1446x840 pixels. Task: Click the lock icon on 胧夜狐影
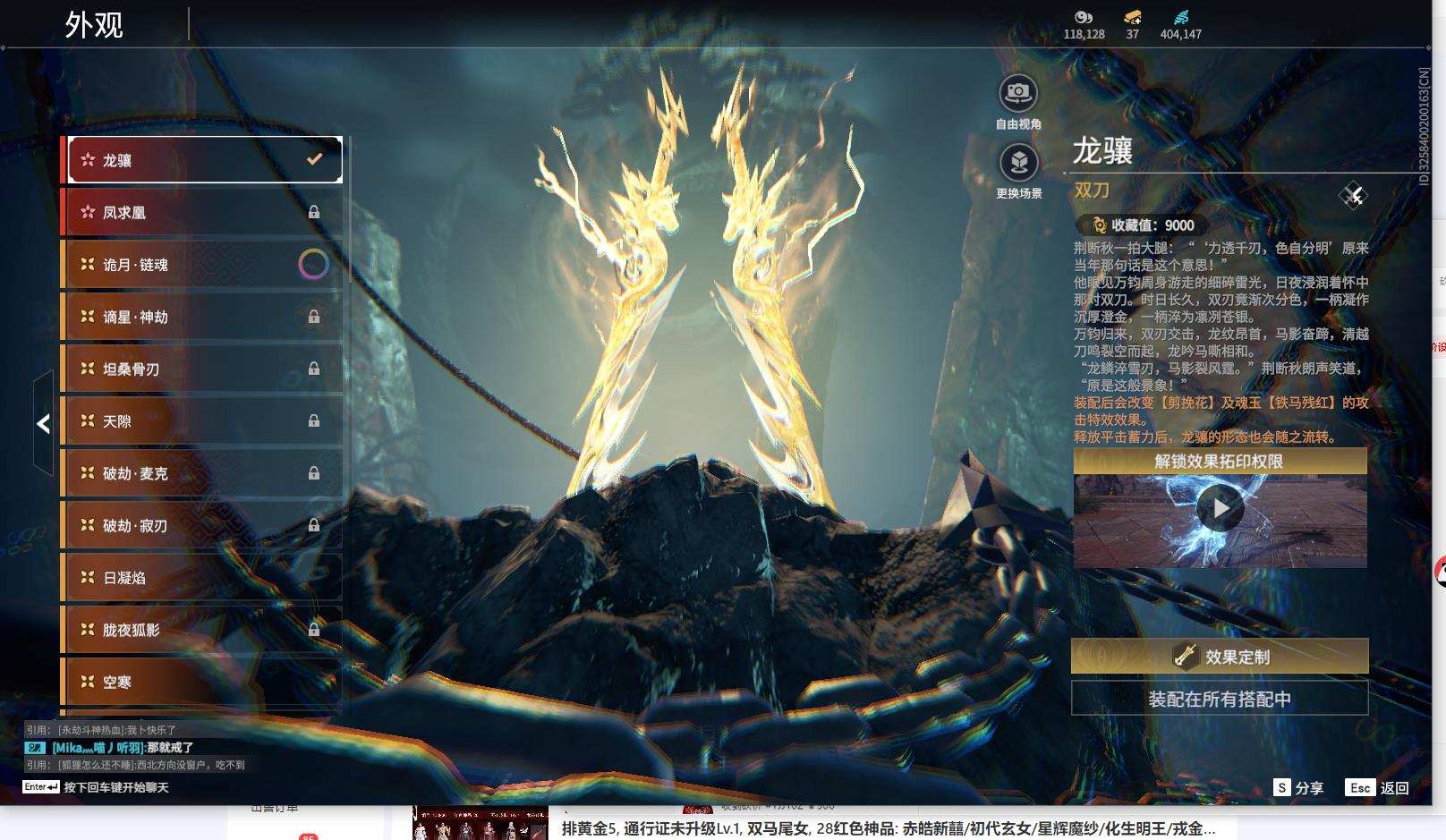click(314, 630)
